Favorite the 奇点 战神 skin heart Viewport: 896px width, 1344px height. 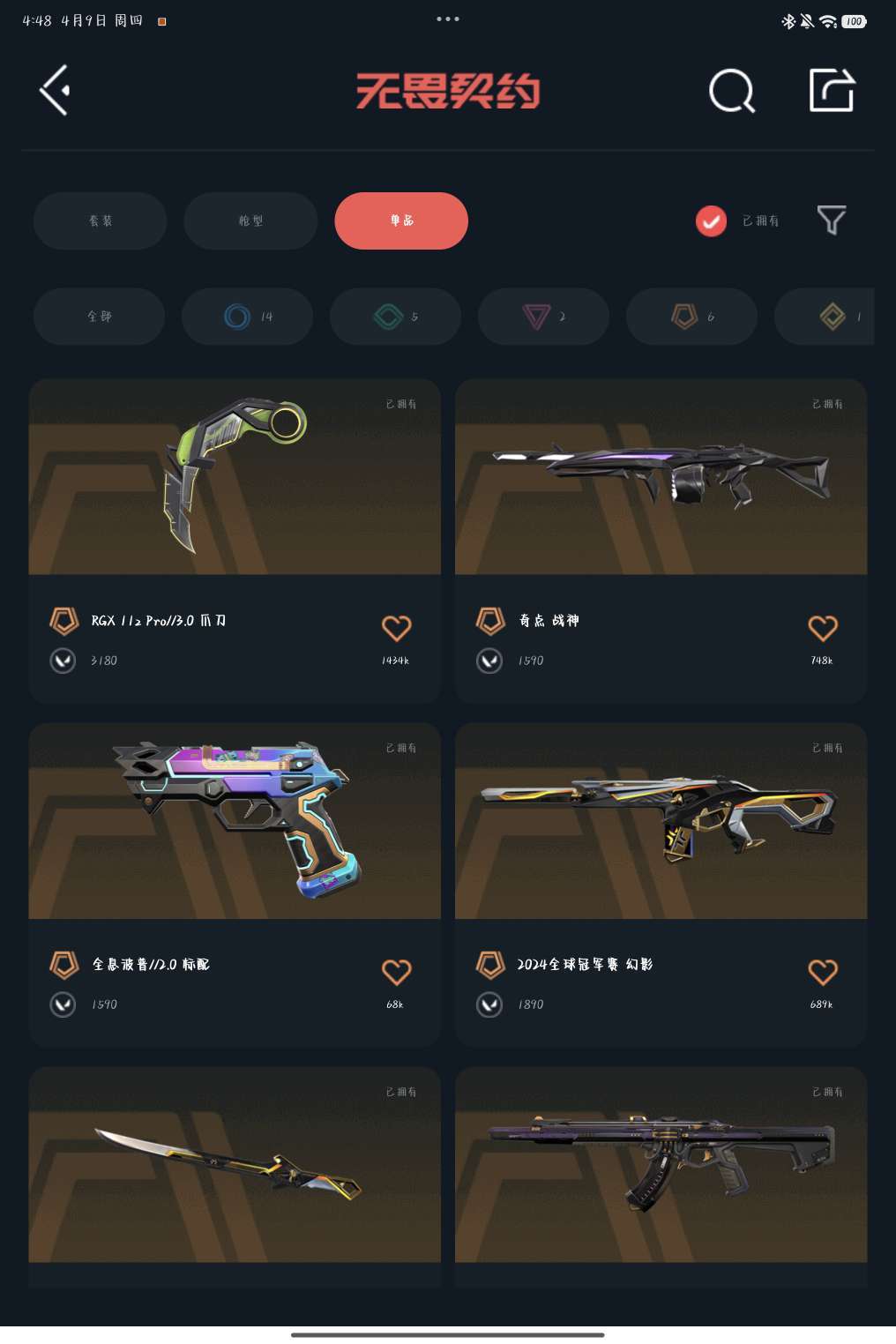click(823, 628)
